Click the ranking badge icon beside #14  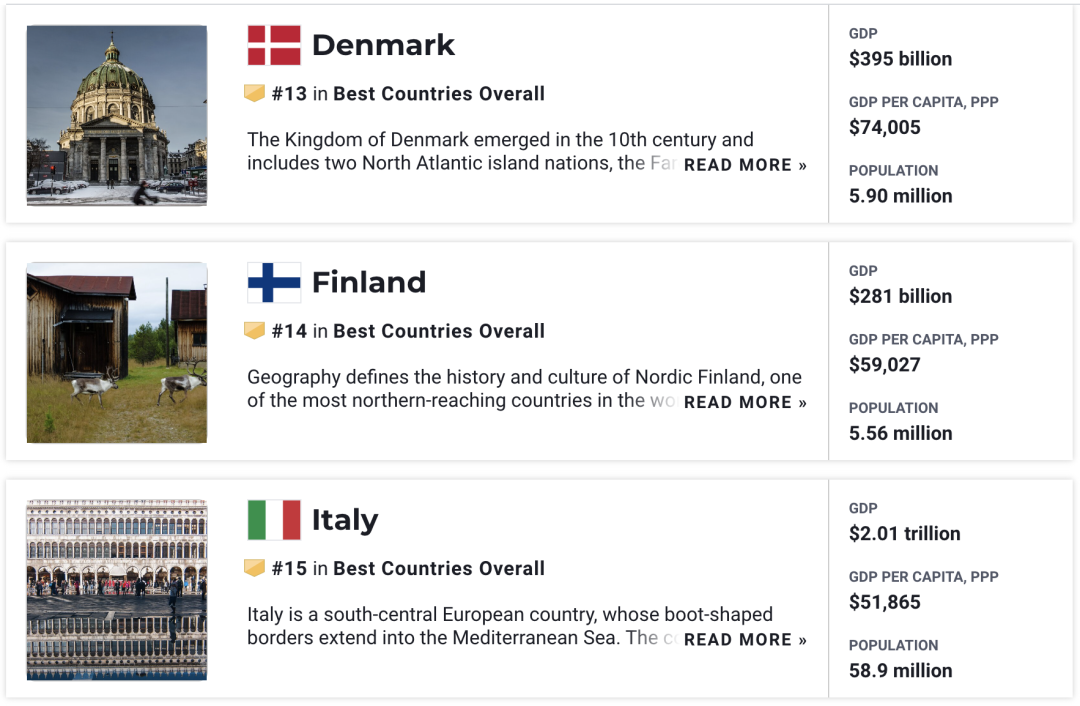(x=255, y=331)
